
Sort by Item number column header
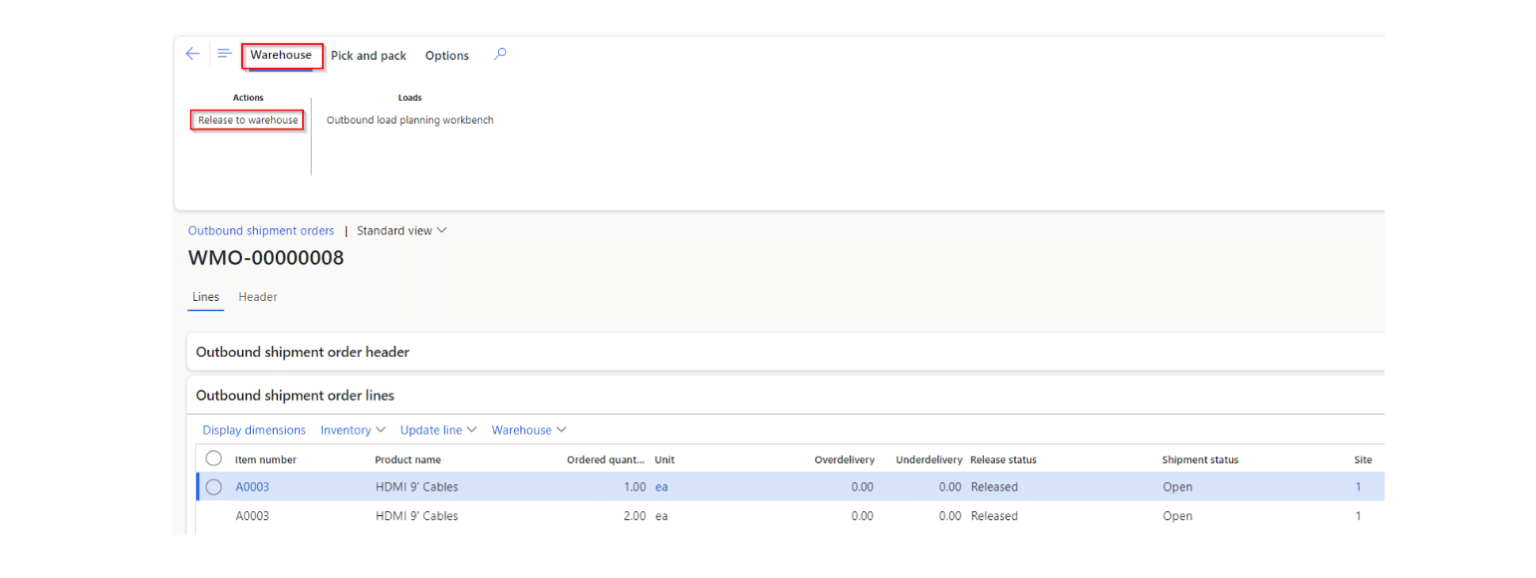[266, 460]
